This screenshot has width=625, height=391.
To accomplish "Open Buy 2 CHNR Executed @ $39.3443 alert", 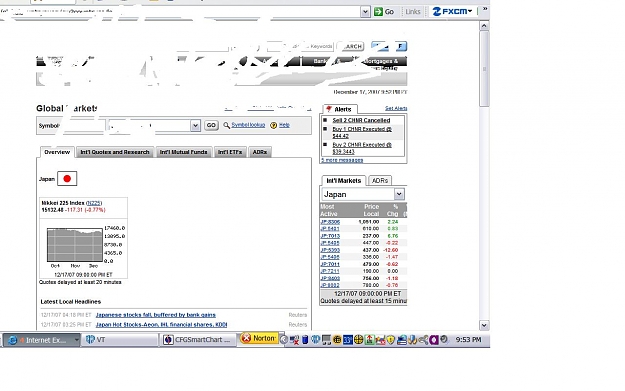I will click(362, 148).
